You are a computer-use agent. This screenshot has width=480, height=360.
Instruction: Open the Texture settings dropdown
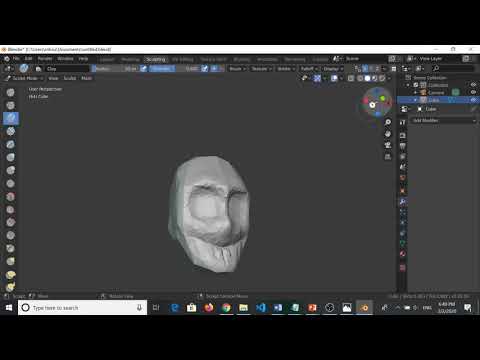click(x=261, y=69)
